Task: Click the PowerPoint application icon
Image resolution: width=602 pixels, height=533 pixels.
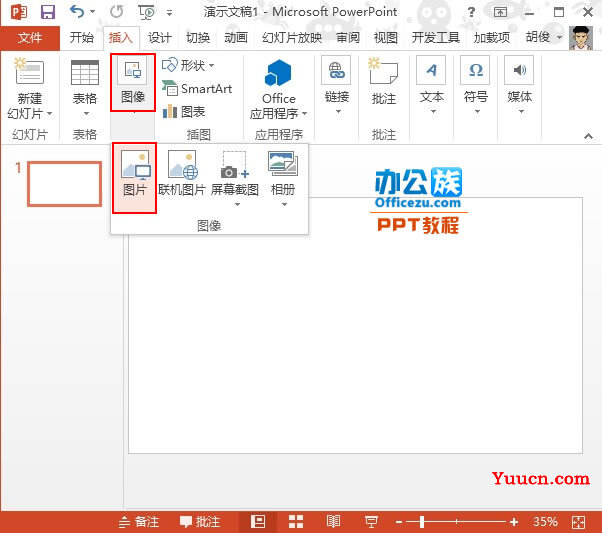Action: coord(18,12)
